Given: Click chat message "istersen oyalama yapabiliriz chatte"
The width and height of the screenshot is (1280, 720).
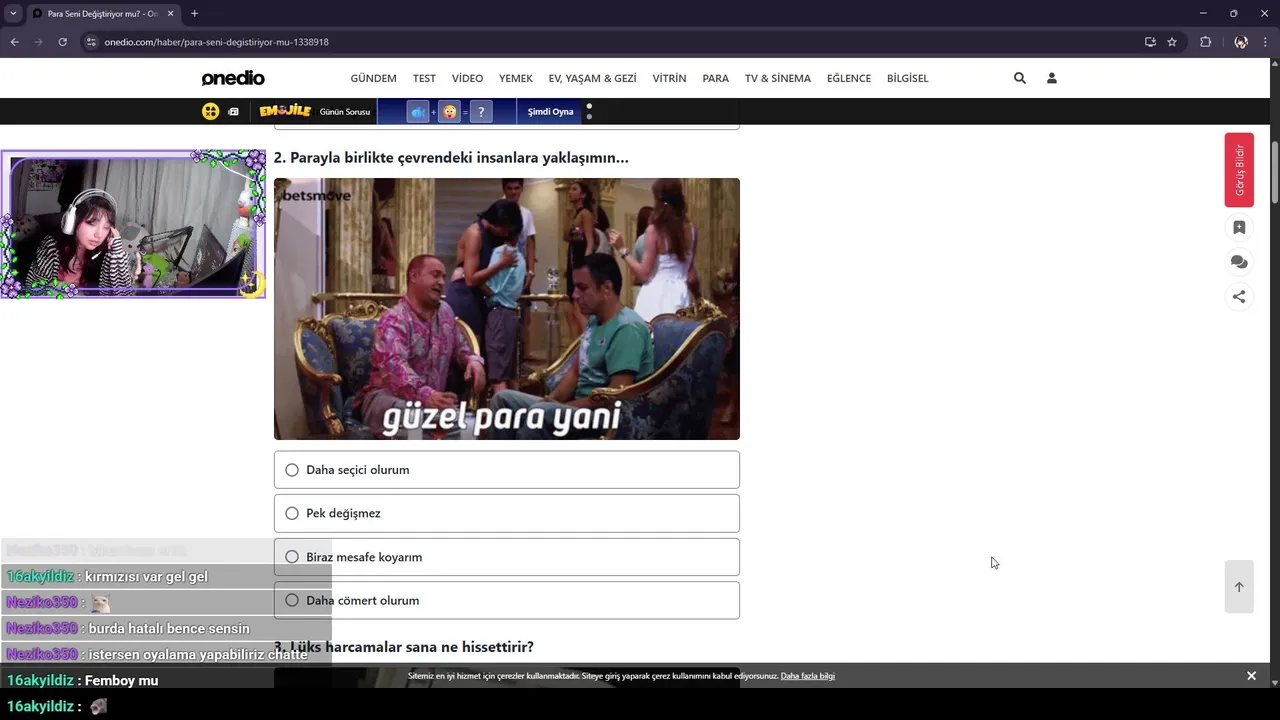Looking at the screenshot, I should [x=198, y=655].
